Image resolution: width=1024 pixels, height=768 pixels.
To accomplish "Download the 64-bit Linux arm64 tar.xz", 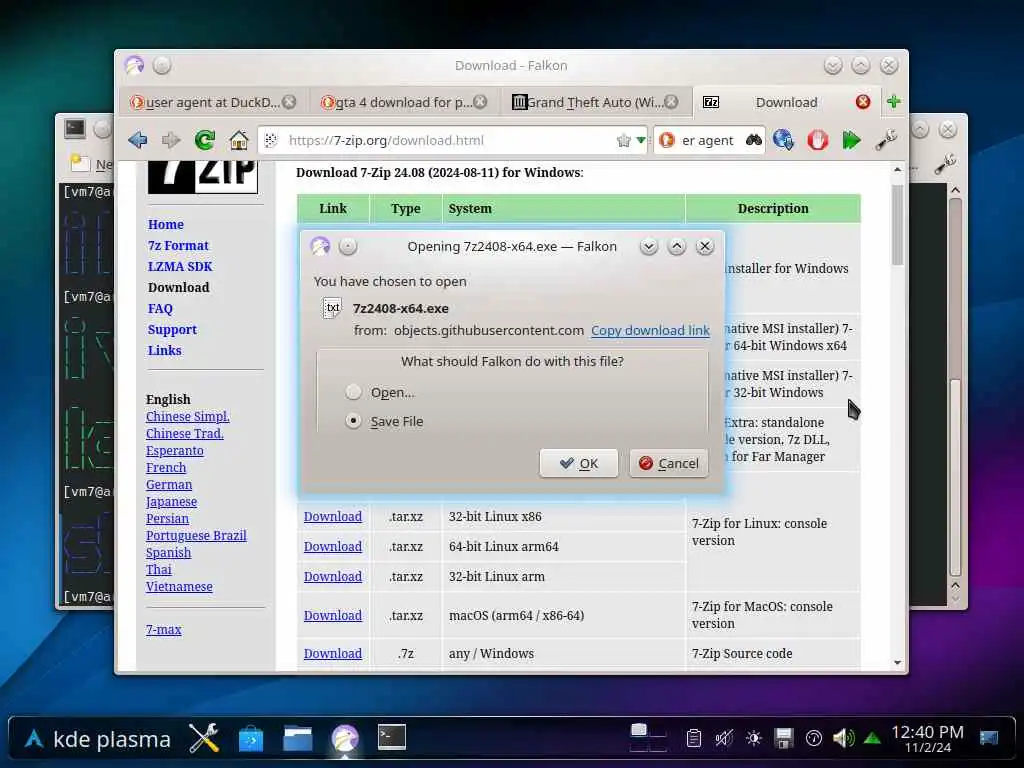I will (x=332, y=546).
